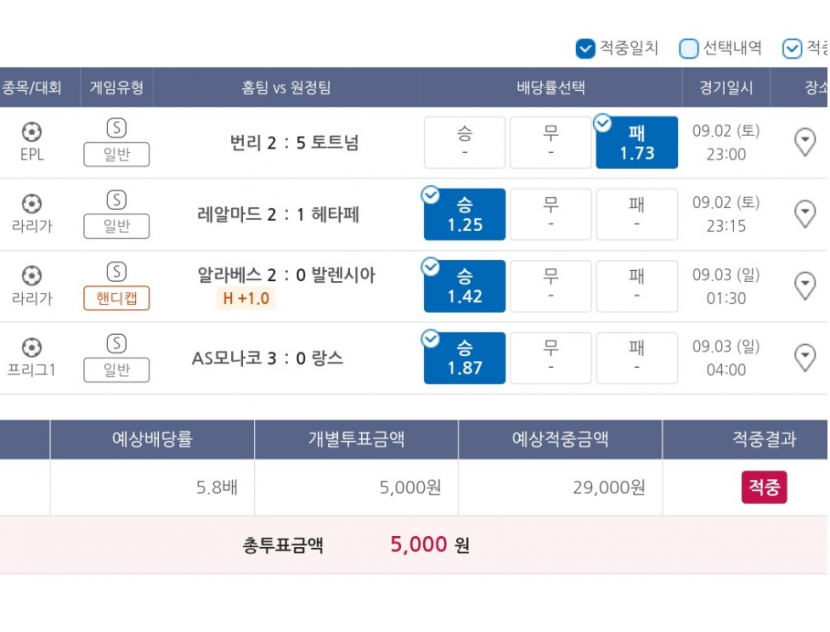Select 승 1.42 odds for 알라베스 match
The image size is (830, 632).
[x=465, y=286]
